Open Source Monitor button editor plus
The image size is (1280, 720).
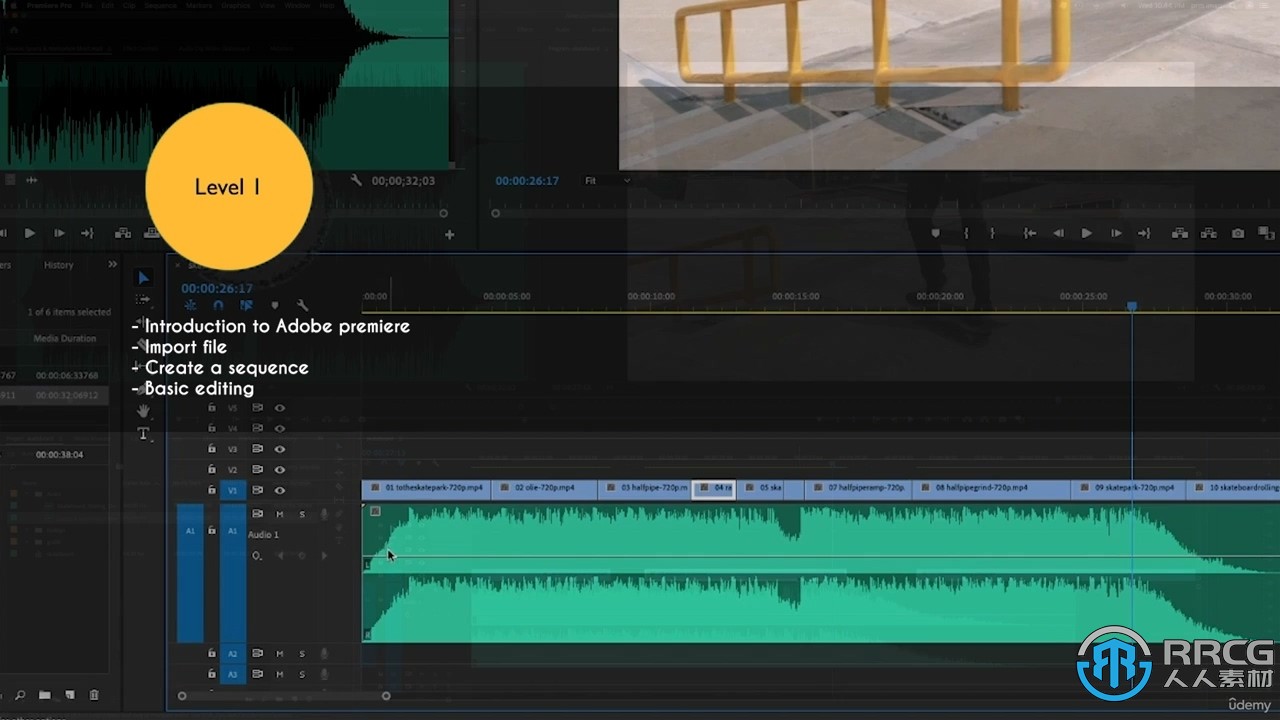pos(450,234)
